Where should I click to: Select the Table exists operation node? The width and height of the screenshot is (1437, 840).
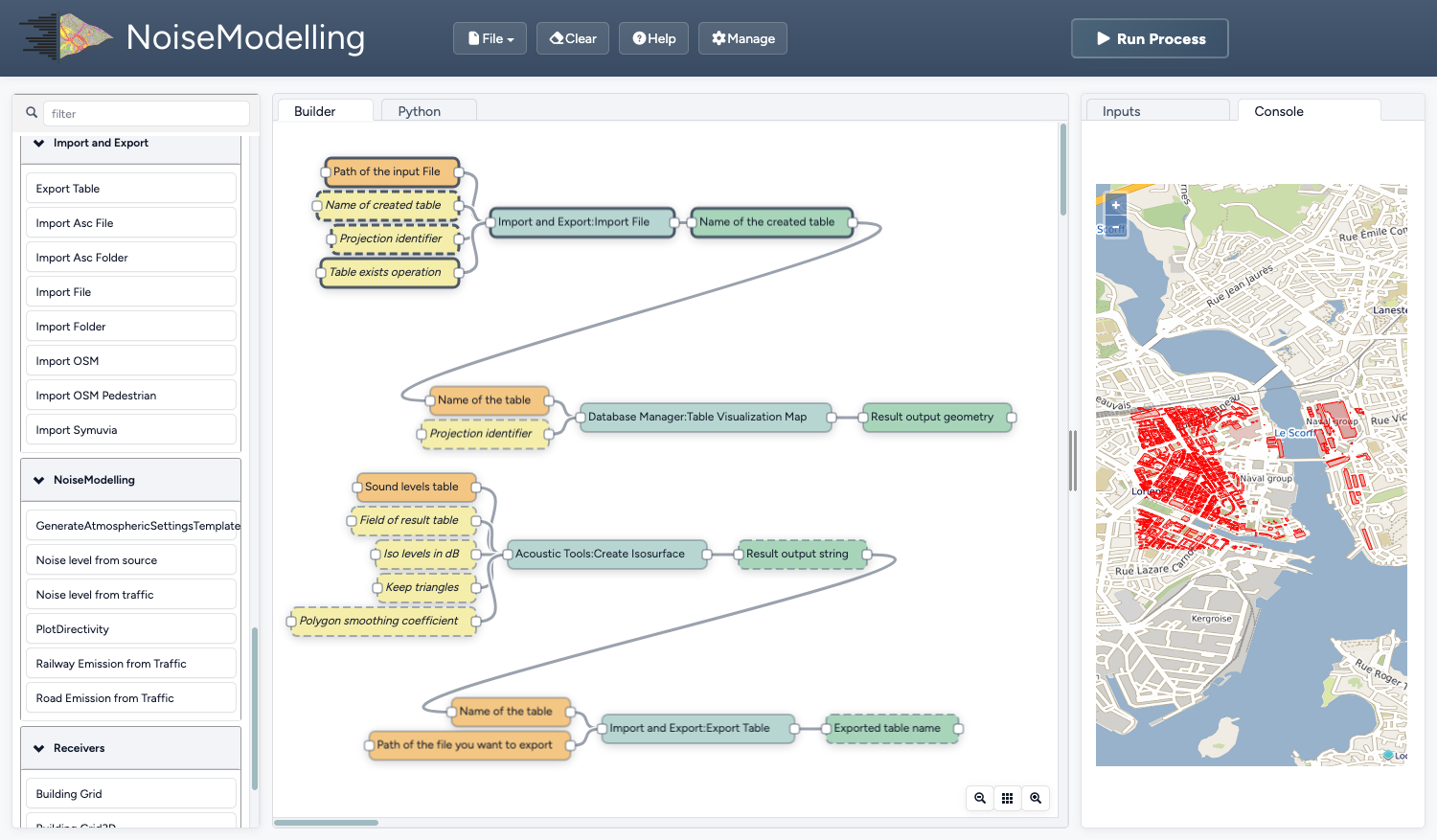(389, 273)
